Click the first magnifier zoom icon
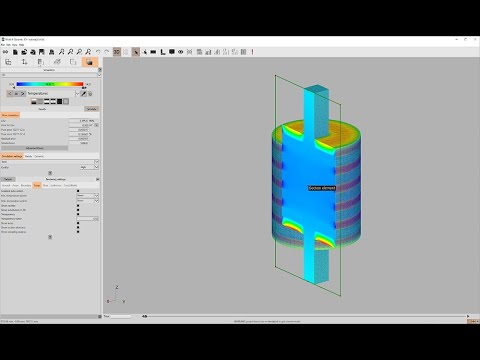This screenshot has width=480, height=360. tap(62, 52)
